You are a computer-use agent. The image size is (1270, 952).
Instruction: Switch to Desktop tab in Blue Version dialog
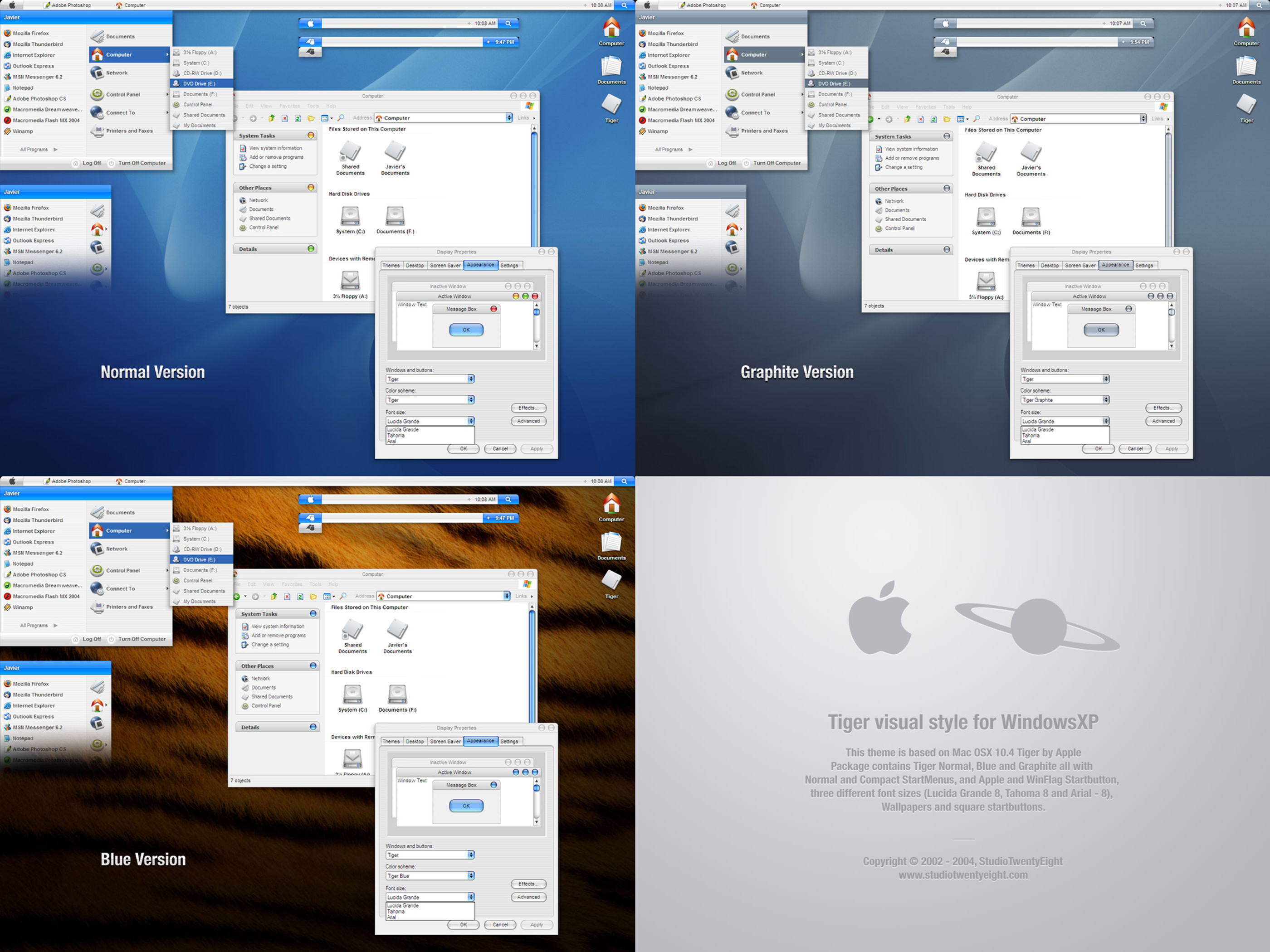(415, 741)
